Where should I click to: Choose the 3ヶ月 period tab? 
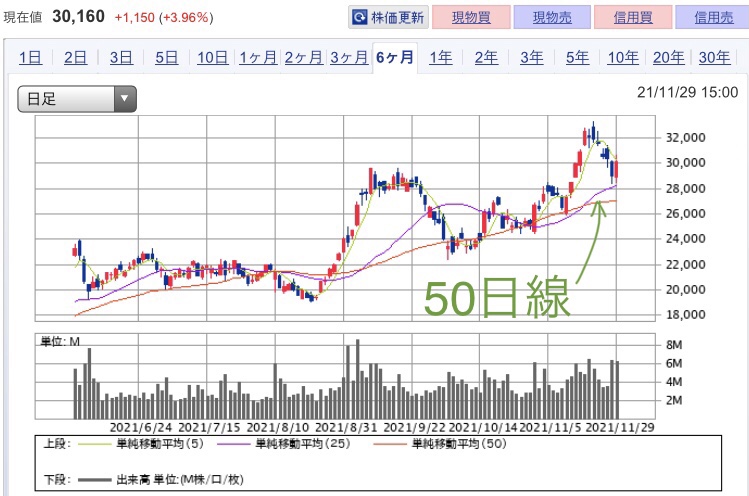point(348,57)
